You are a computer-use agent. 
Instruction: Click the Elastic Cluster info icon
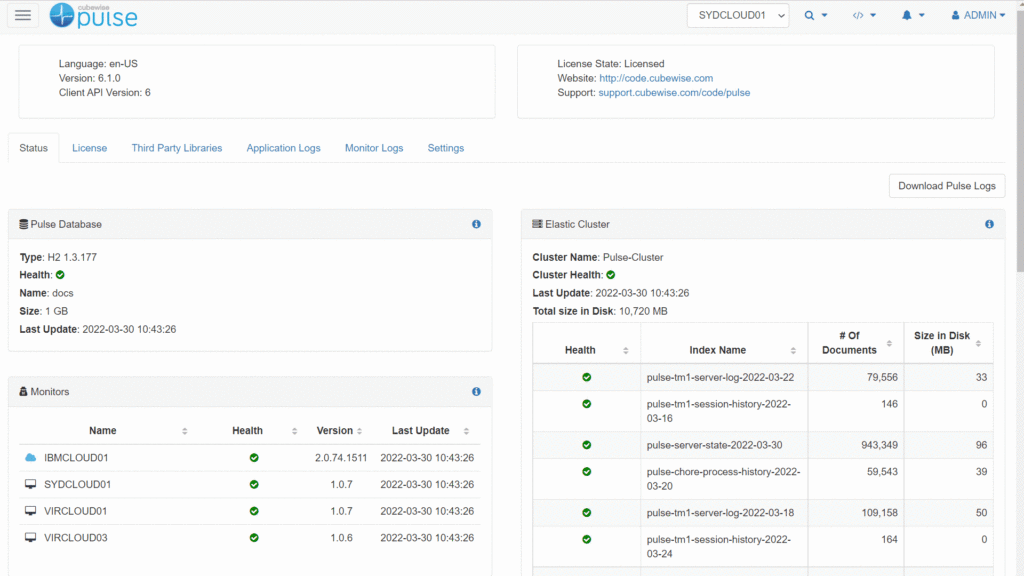tap(989, 224)
